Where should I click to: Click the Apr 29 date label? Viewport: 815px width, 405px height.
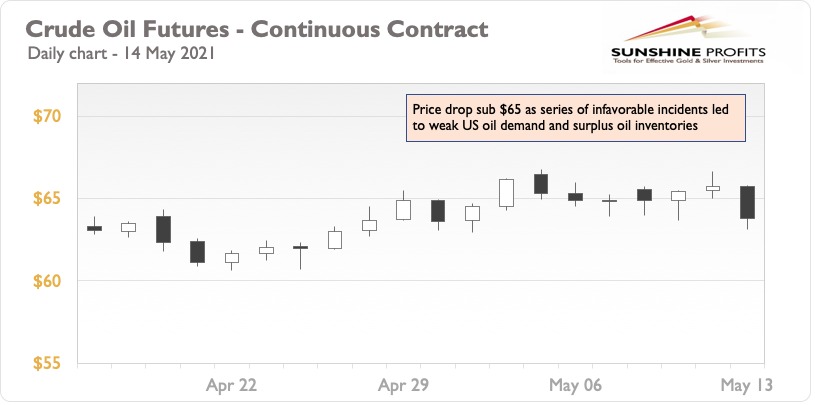click(x=404, y=385)
